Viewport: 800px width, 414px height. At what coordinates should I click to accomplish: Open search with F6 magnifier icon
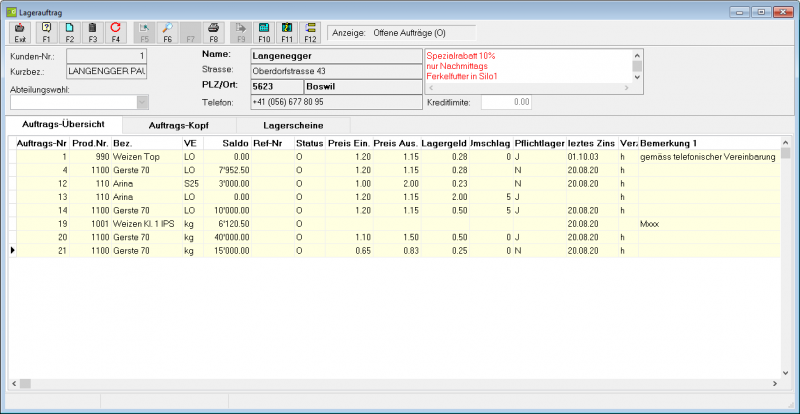(x=167, y=33)
